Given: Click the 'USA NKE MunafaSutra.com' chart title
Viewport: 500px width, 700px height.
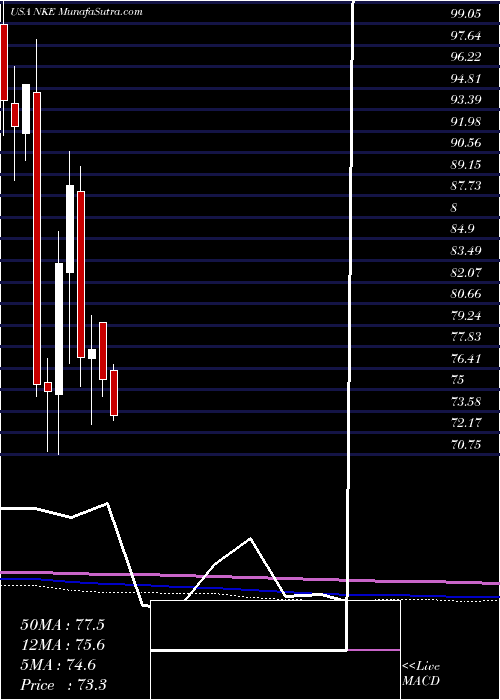Looking at the screenshot, I should pyautogui.click(x=77, y=12).
